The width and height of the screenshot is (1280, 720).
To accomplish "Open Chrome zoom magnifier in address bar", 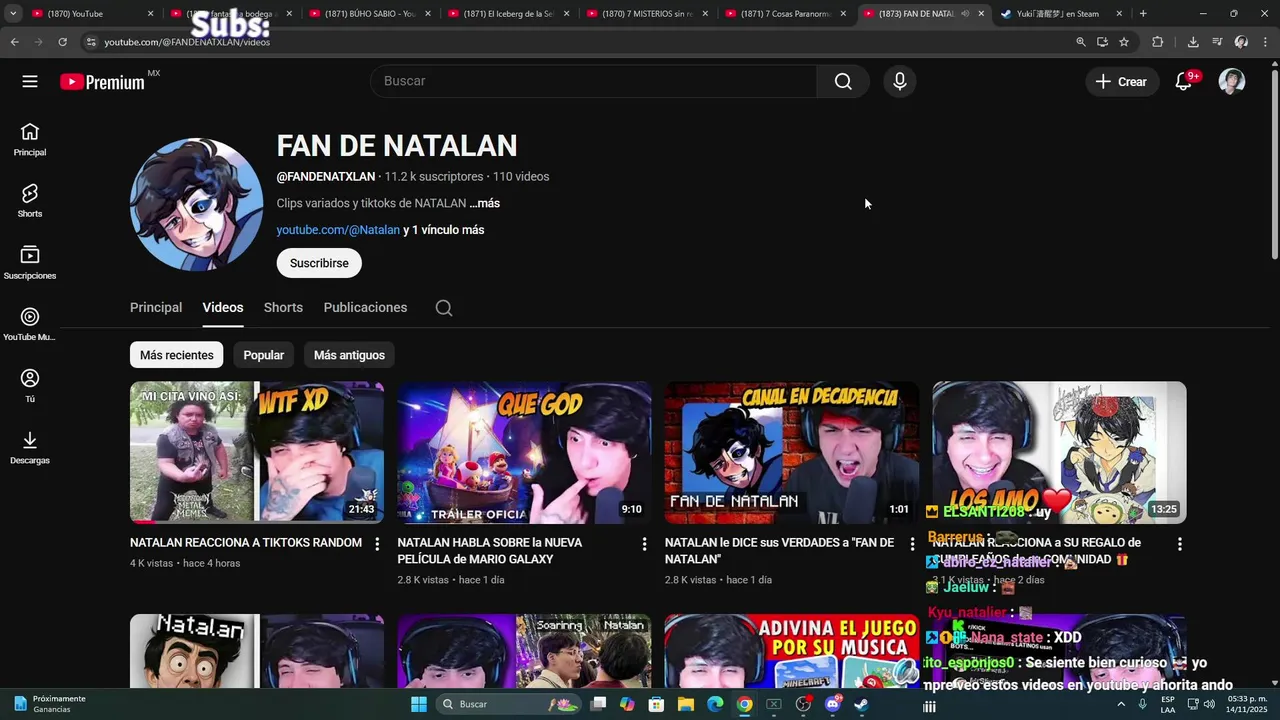I will pyautogui.click(x=1081, y=42).
